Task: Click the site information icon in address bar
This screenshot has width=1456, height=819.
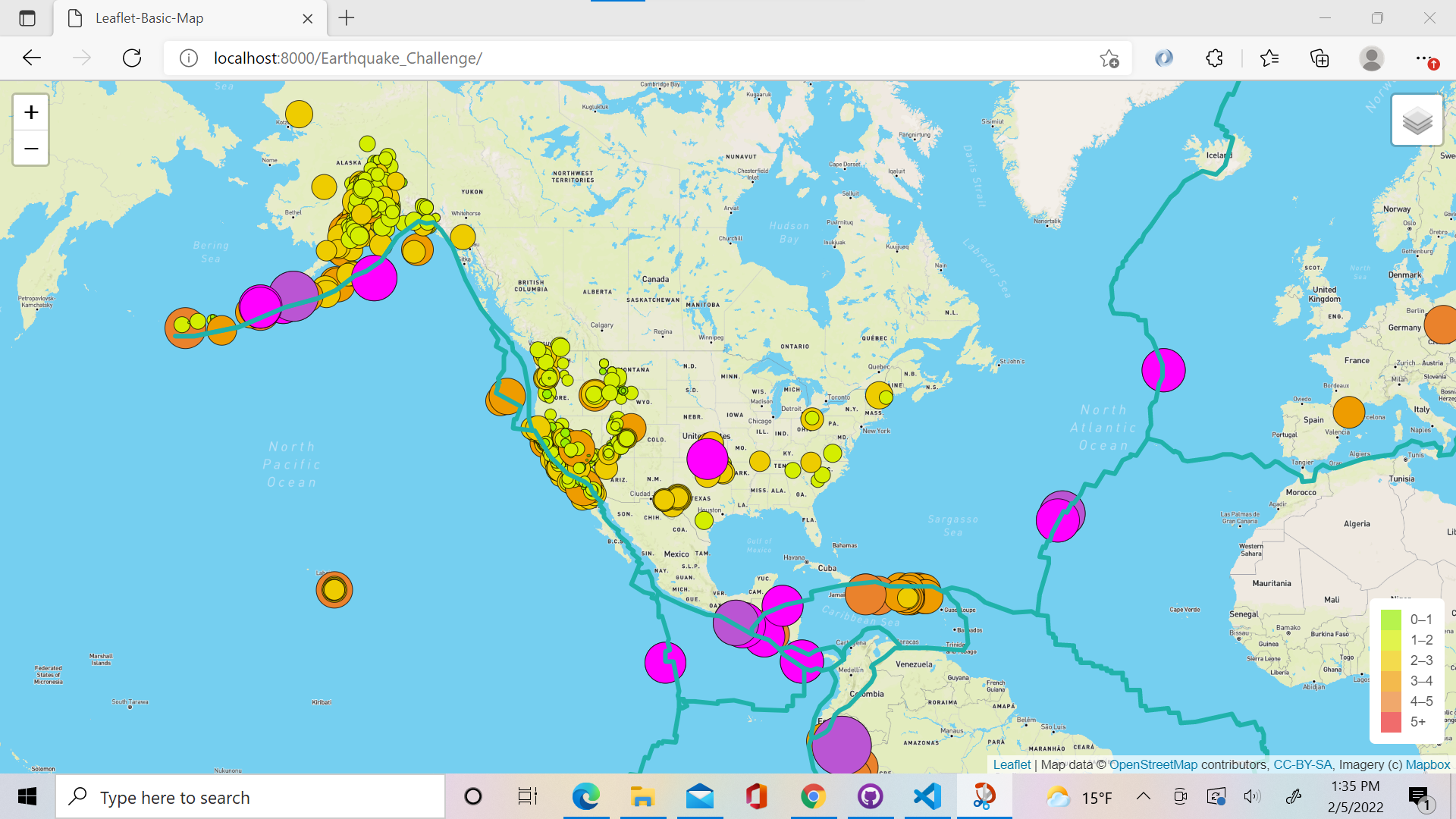Action: pyautogui.click(x=188, y=58)
